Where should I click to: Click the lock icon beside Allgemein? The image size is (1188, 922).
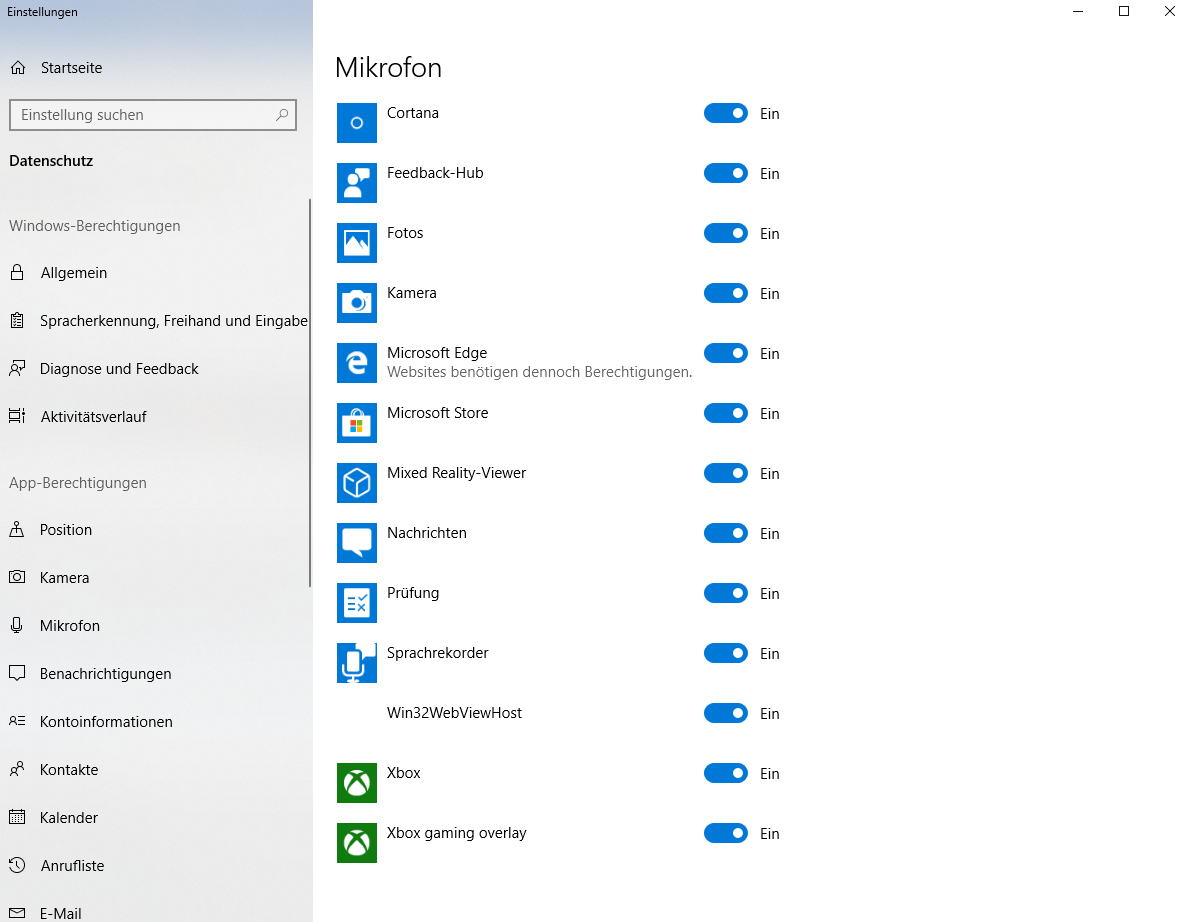pyautogui.click(x=17, y=273)
